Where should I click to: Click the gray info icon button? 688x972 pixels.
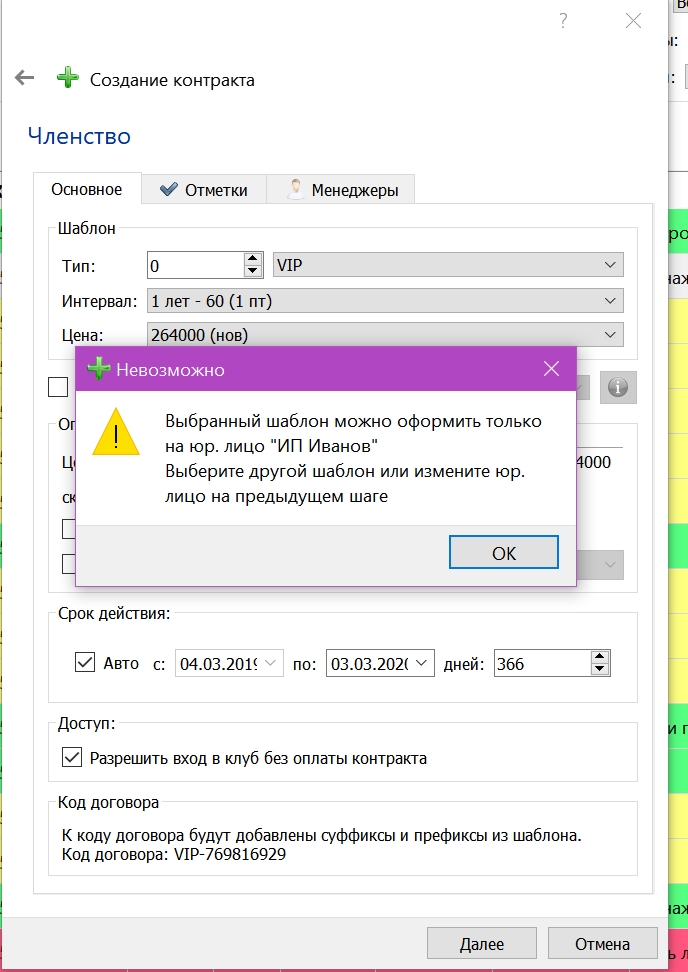pos(618,387)
